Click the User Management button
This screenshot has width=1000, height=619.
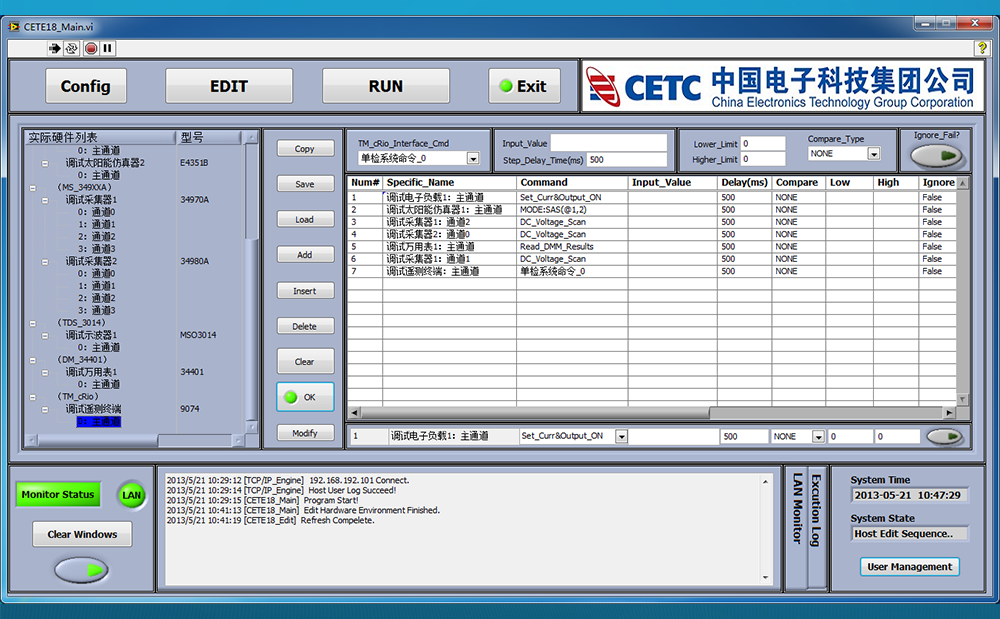(x=909, y=567)
